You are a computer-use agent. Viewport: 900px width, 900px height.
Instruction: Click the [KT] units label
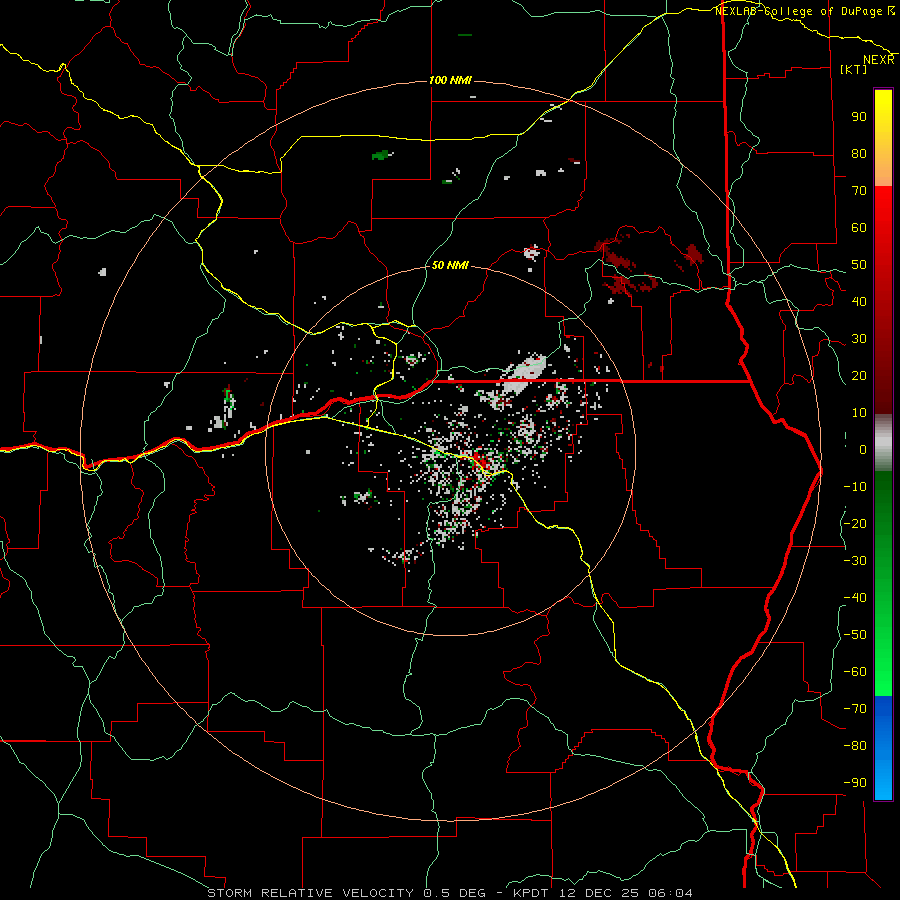(854, 69)
